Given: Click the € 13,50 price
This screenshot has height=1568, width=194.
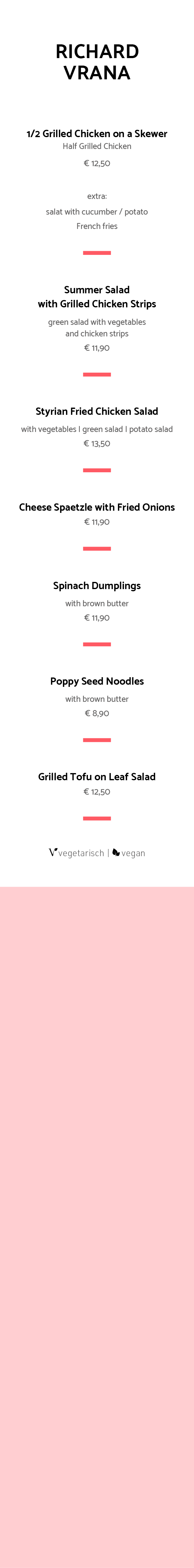Looking at the screenshot, I should pos(97,443).
